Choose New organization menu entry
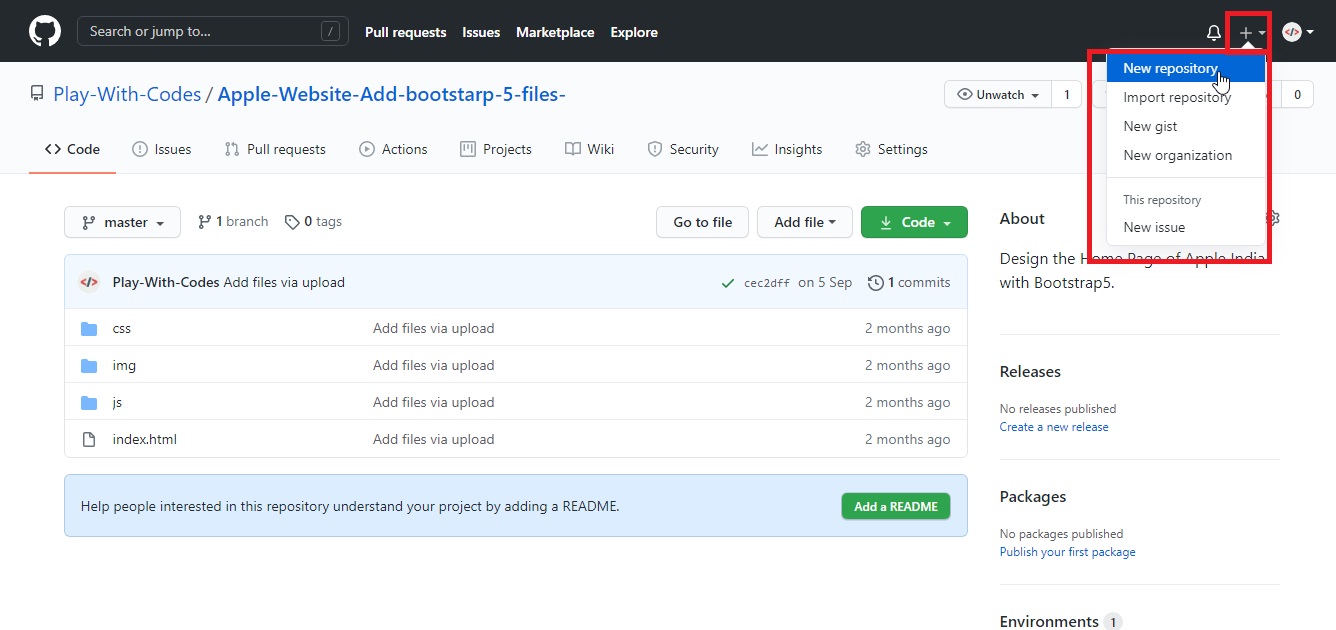This screenshot has width=1336, height=630. click(1185, 155)
